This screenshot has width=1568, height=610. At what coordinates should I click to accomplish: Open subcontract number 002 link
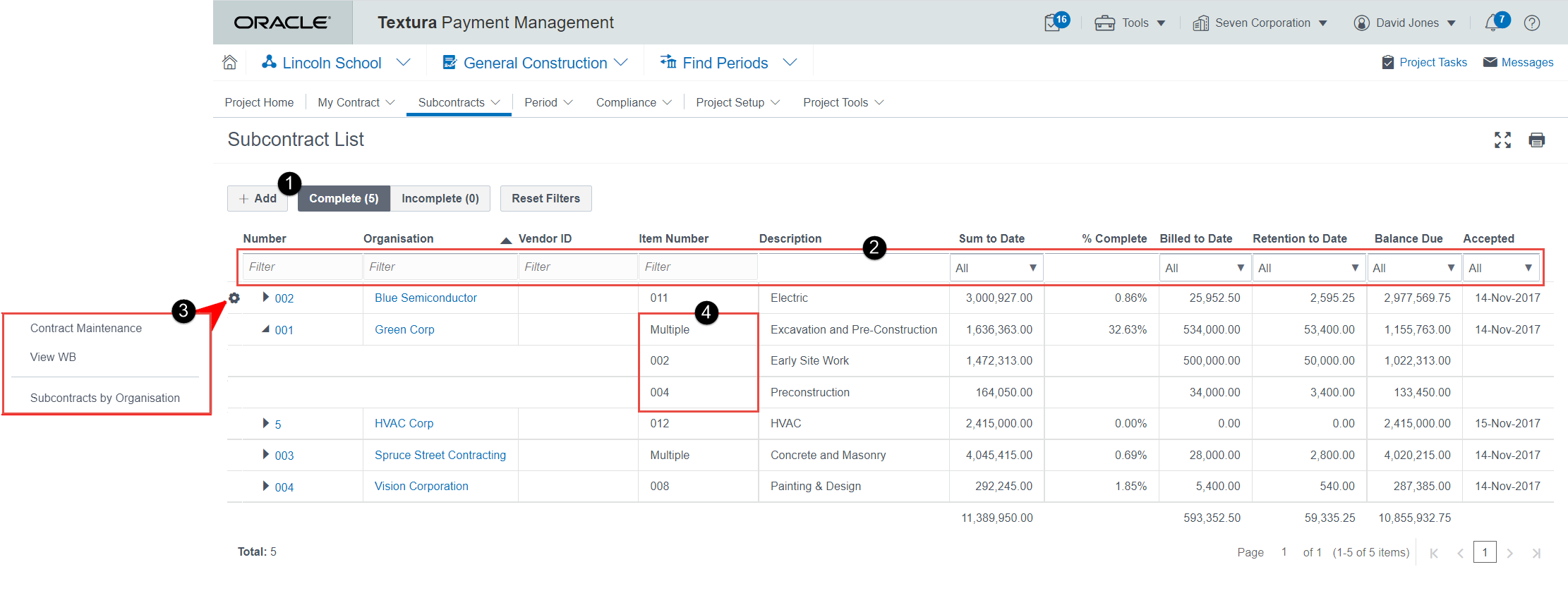(x=284, y=298)
